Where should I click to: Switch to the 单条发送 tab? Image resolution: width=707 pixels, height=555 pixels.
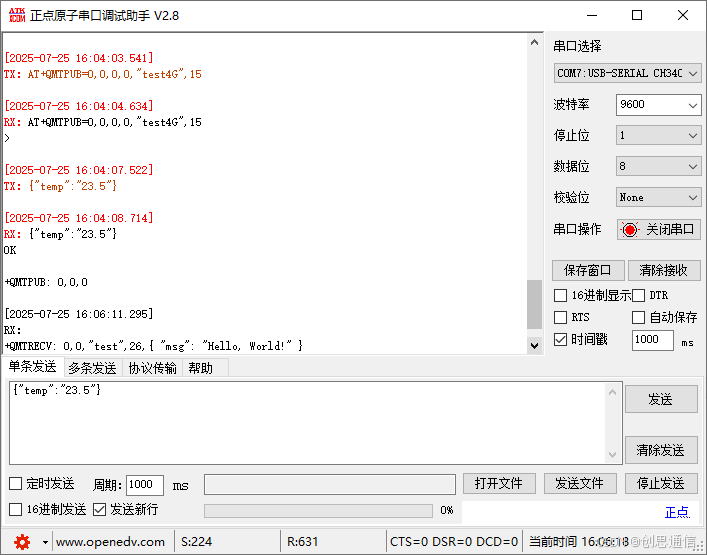tap(32, 367)
